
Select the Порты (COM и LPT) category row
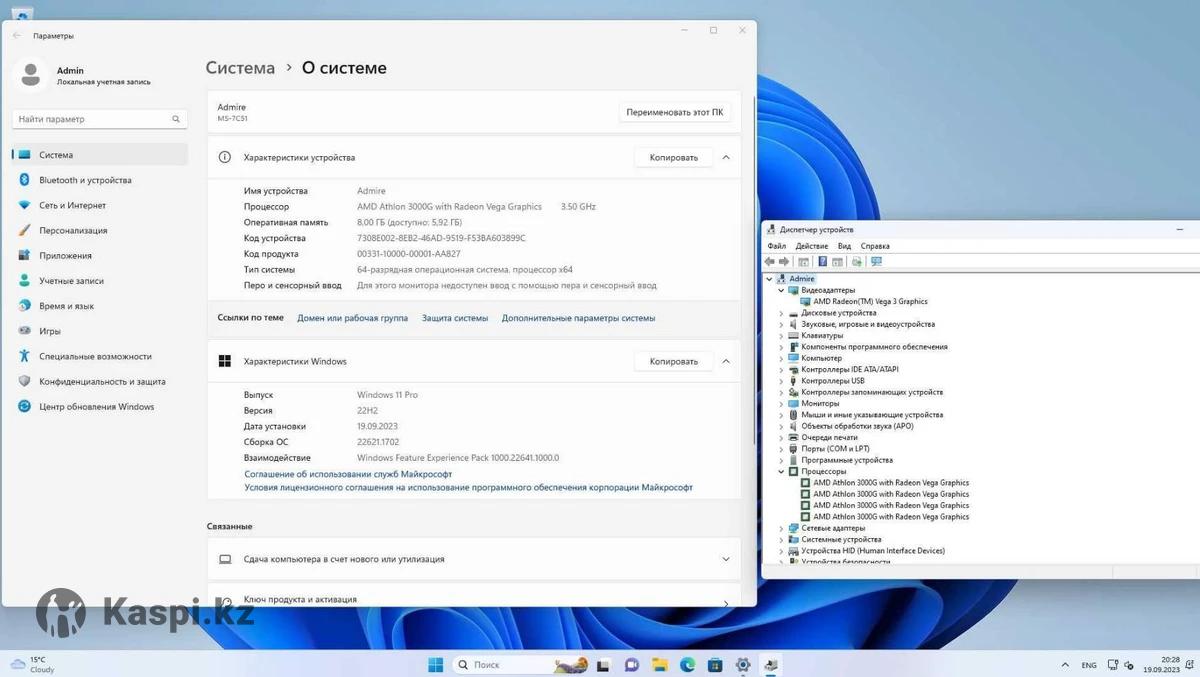835,449
